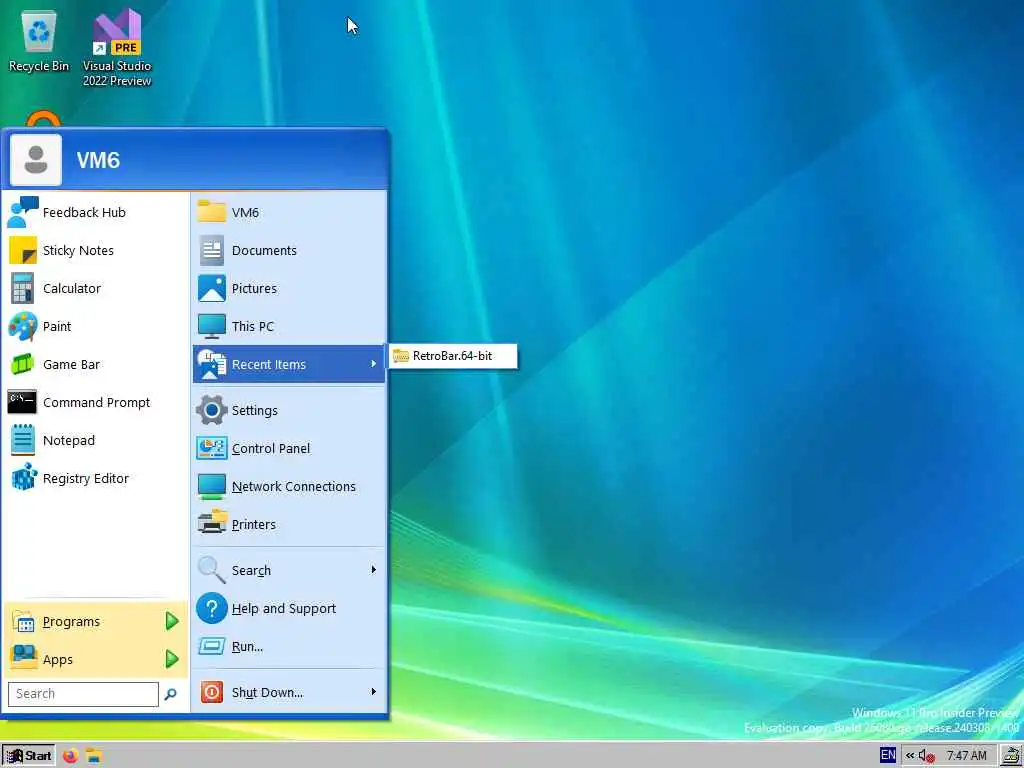
Task: Expand the Search submenu arrow
Action: 374,569
